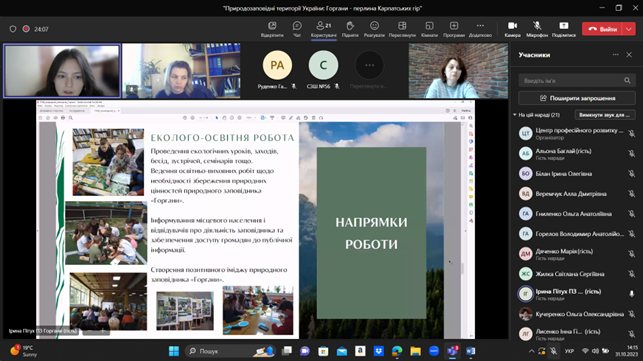Click the taskbar Пошук search box

pyautogui.click(x=230, y=351)
